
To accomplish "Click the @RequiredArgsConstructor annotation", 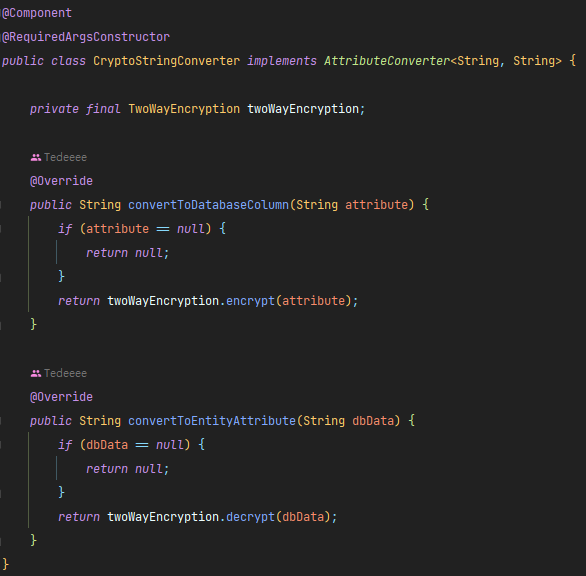I will [x=86, y=37].
